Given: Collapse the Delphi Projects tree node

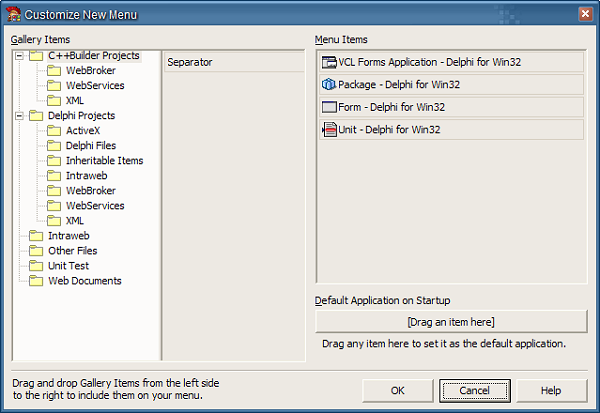Looking at the screenshot, I should click(x=21, y=116).
